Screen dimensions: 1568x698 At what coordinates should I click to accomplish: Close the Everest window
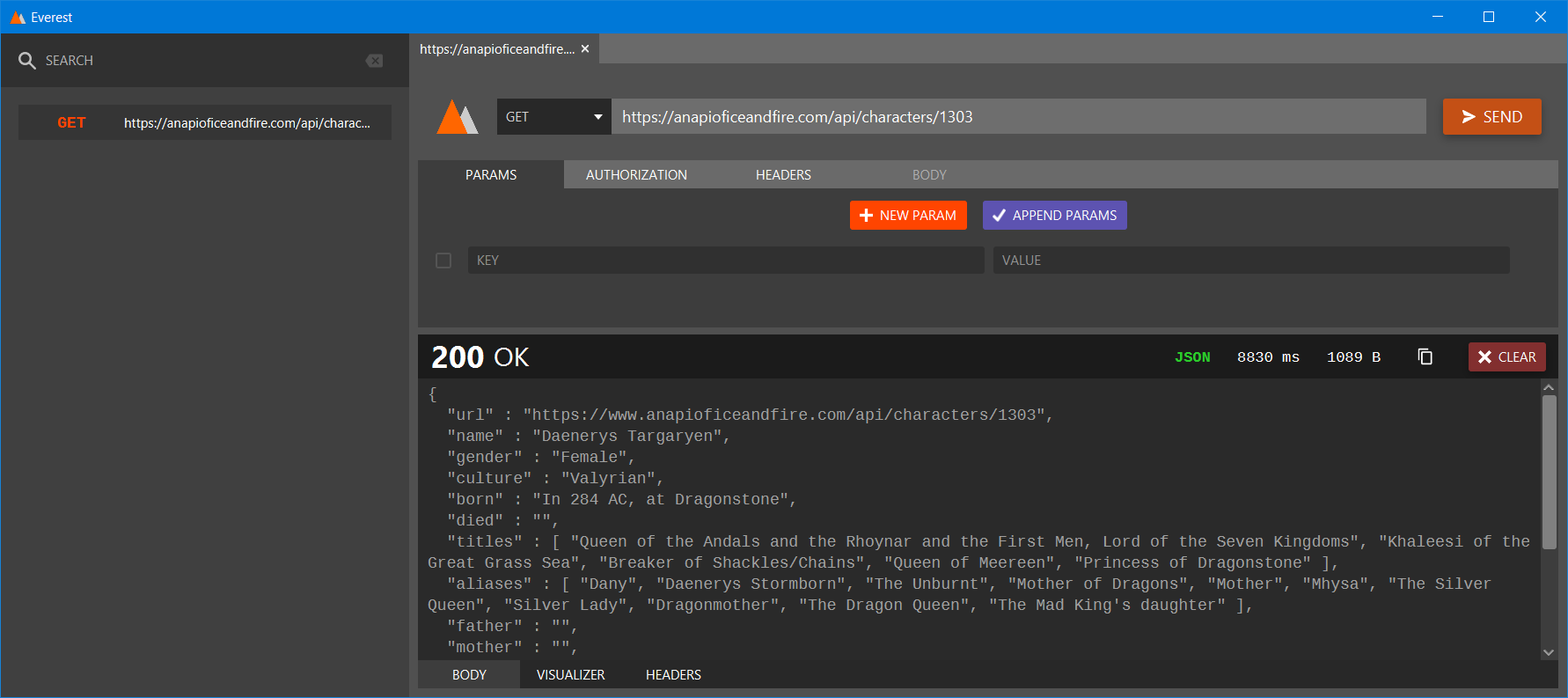tap(1541, 17)
